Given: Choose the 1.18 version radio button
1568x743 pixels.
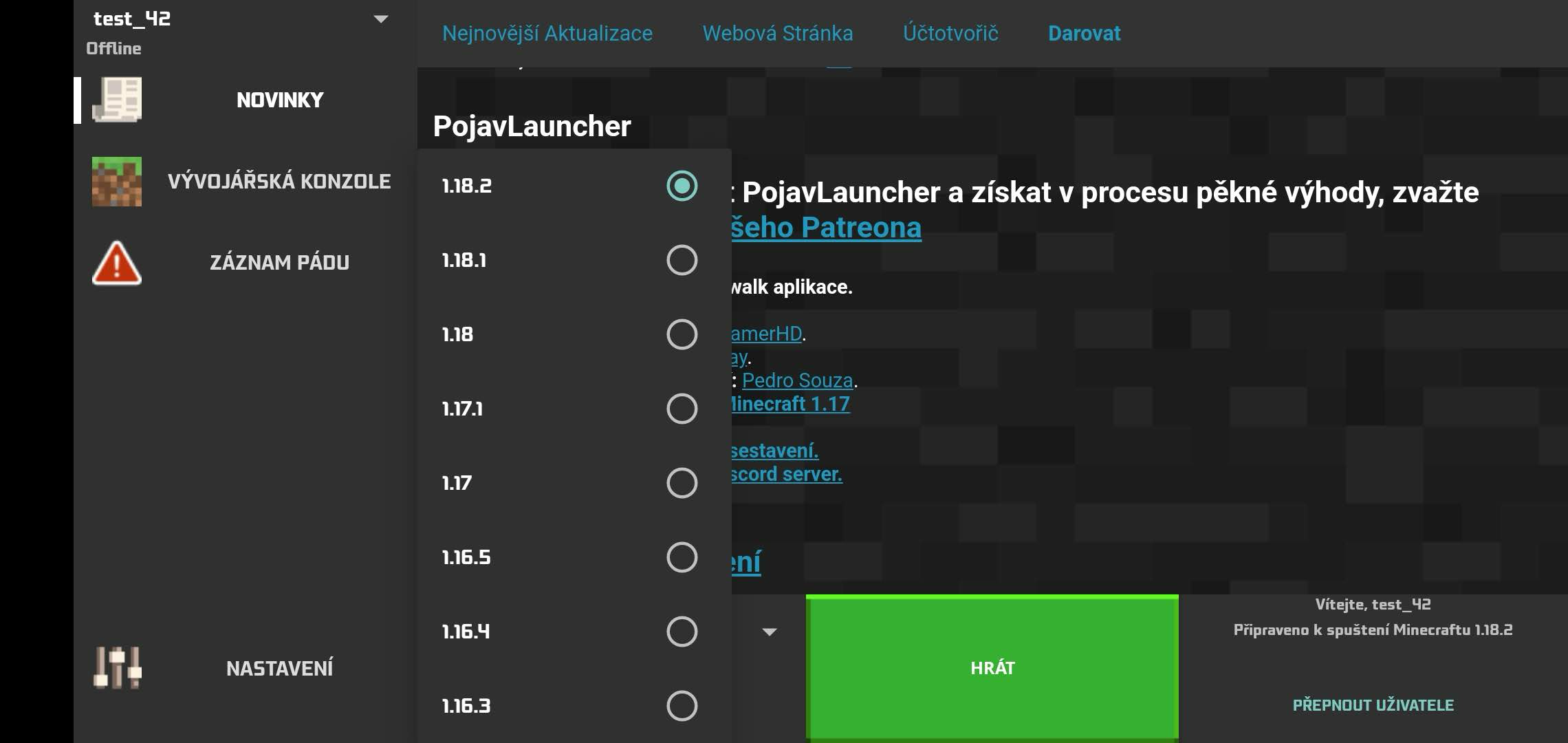Looking at the screenshot, I should click(x=682, y=334).
